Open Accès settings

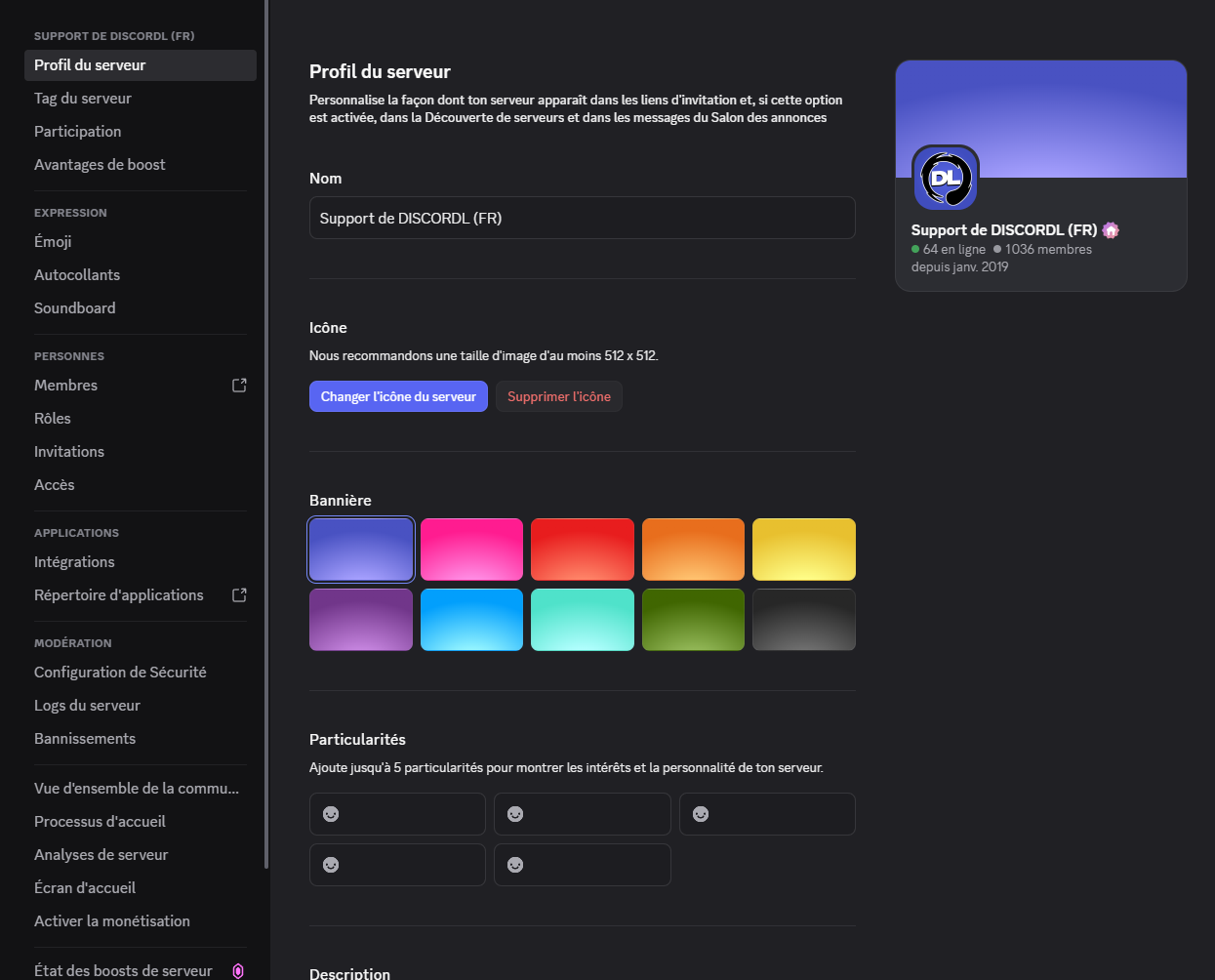[141, 485]
